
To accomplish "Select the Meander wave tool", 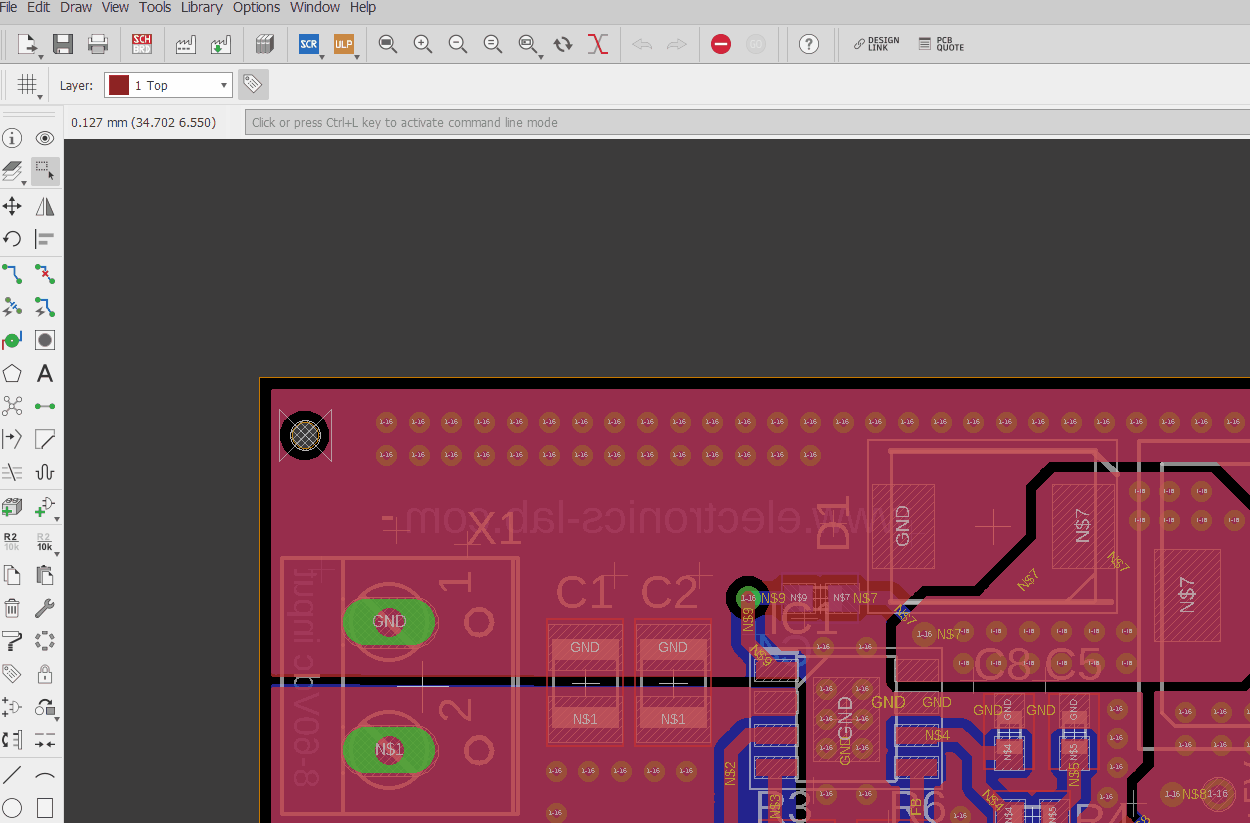I will click(x=45, y=472).
